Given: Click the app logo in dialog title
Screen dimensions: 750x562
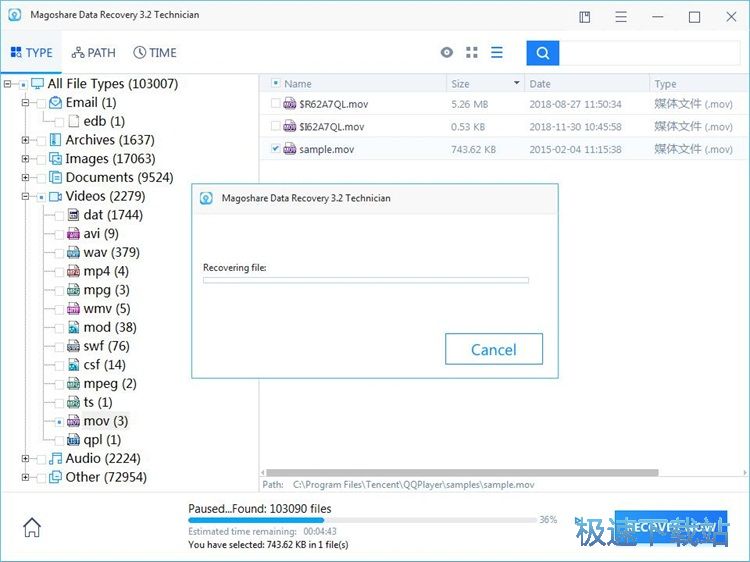Looking at the screenshot, I should pyautogui.click(x=206, y=198).
